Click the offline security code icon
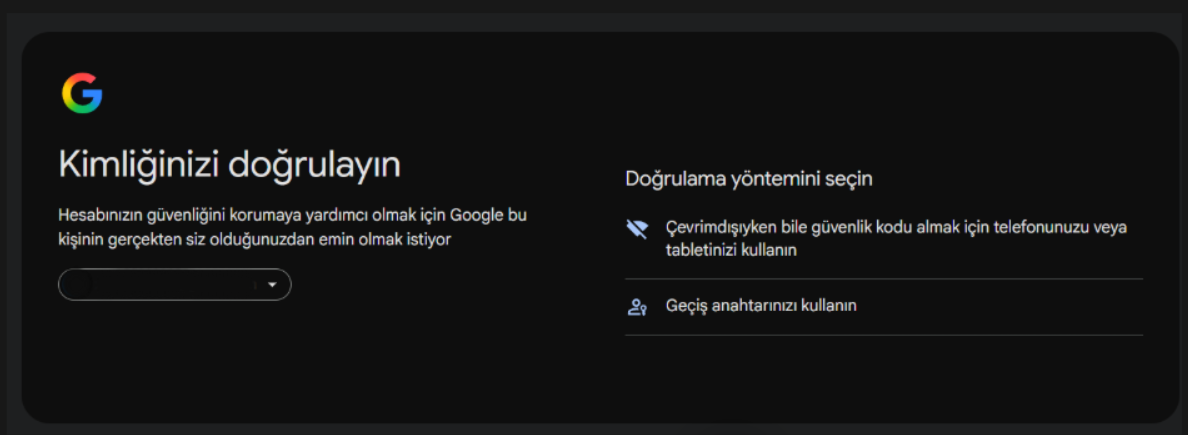1188x435 pixels. [636, 228]
